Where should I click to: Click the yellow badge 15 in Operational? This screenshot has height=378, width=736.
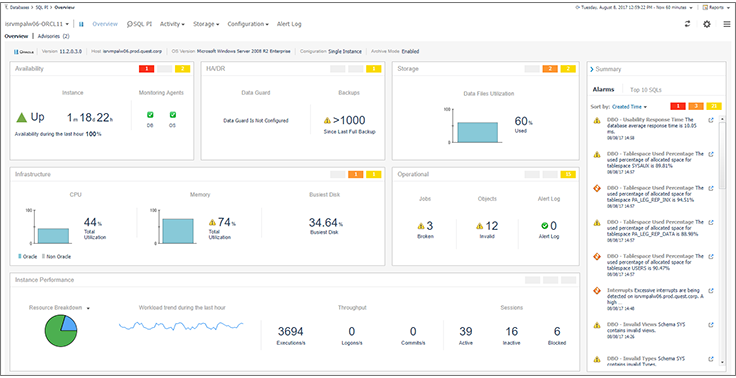pos(568,174)
